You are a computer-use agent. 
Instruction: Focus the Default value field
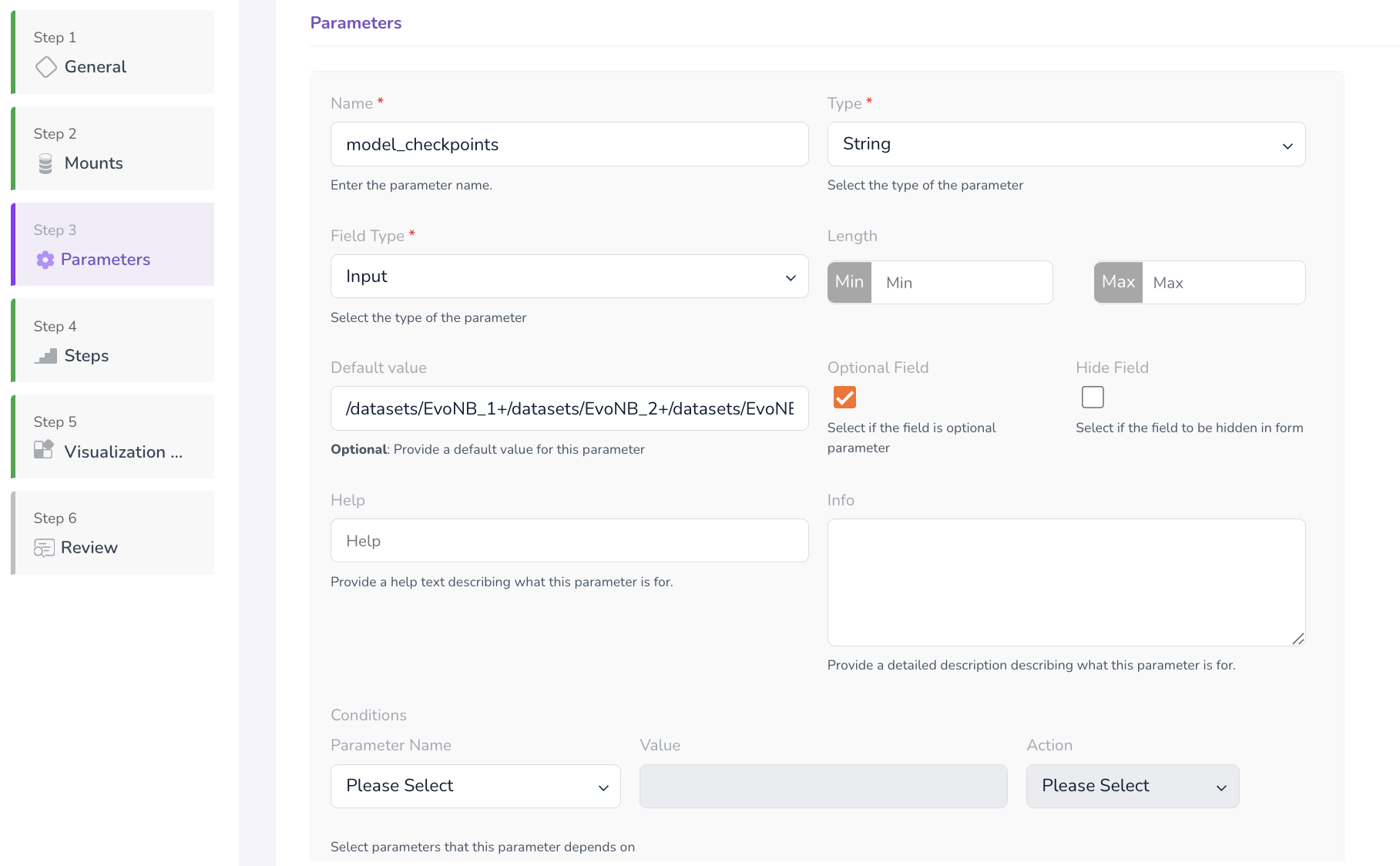pos(569,408)
